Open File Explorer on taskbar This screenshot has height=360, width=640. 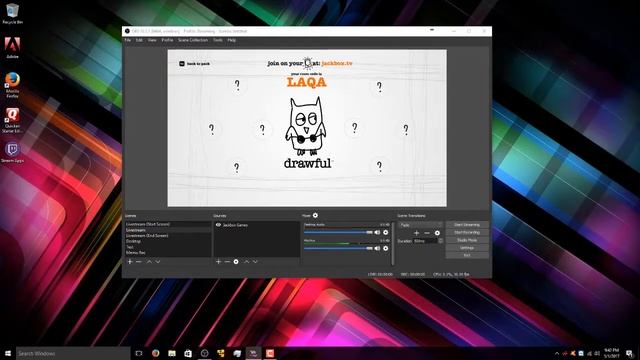click(x=172, y=353)
